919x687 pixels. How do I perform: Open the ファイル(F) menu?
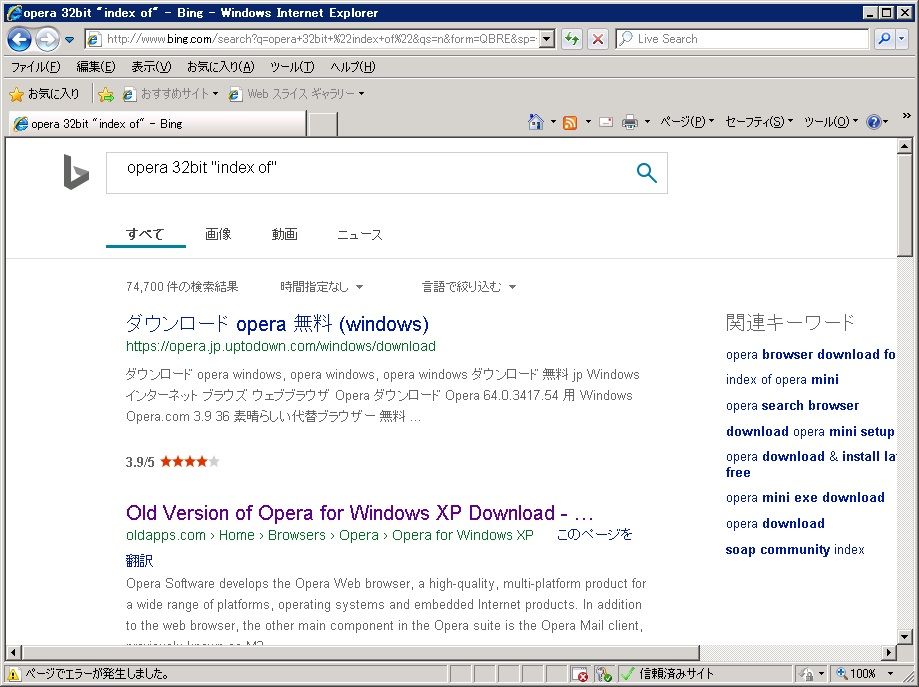click(x=36, y=67)
